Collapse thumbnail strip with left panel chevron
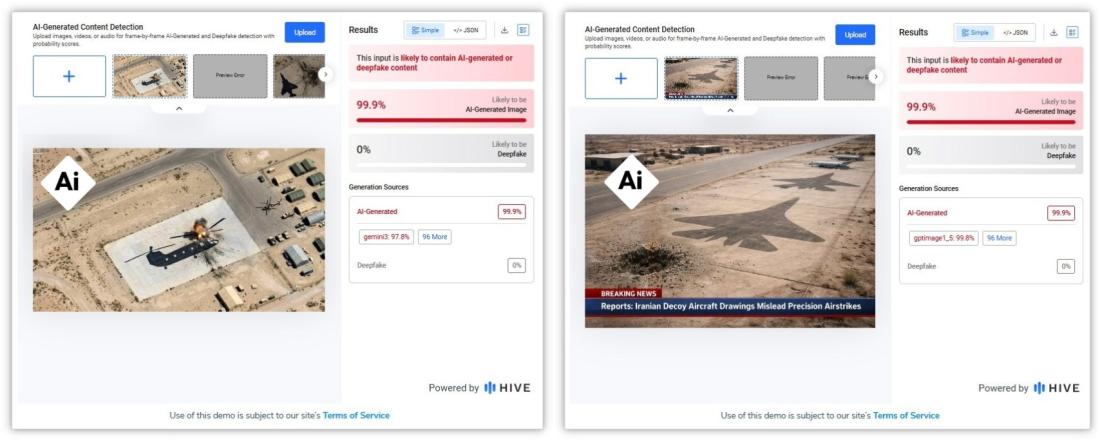The image size is (1100, 441). click(179, 108)
